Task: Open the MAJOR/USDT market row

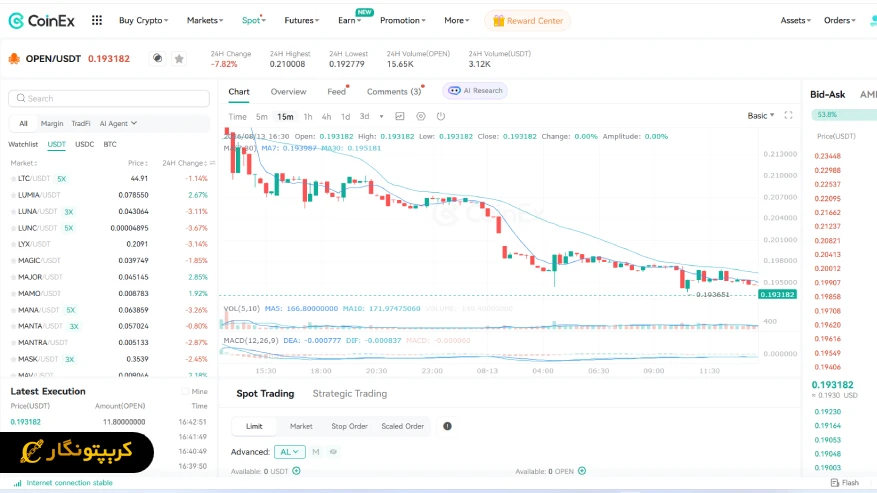Action: point(109,277)
